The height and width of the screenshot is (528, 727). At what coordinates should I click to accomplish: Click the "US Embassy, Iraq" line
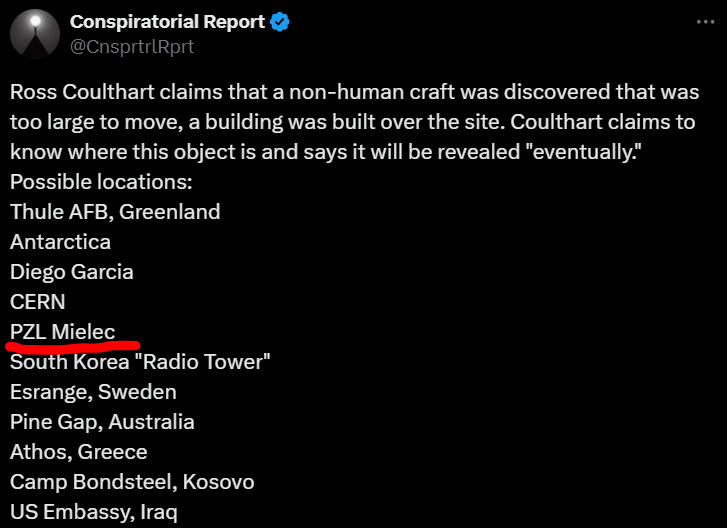[94, 512]
